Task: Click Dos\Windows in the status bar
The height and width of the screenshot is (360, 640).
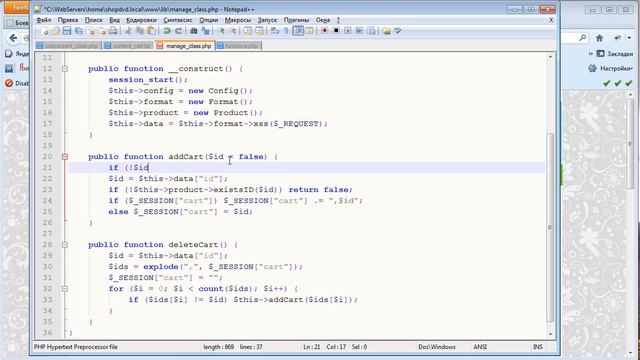Action: point(437,347)
